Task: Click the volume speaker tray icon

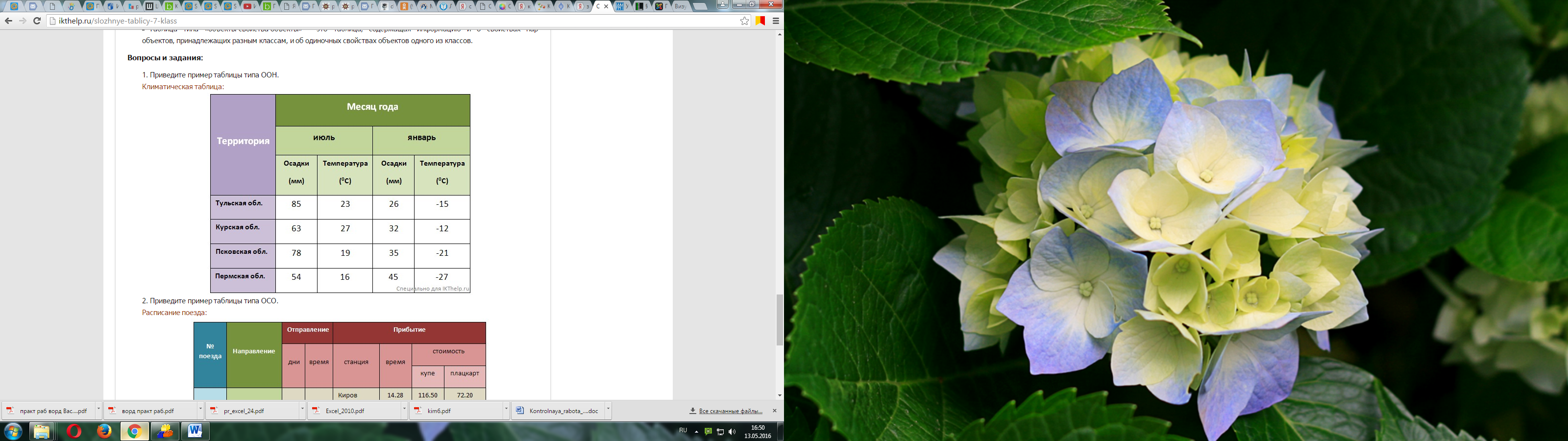Action: click(732, 432)
